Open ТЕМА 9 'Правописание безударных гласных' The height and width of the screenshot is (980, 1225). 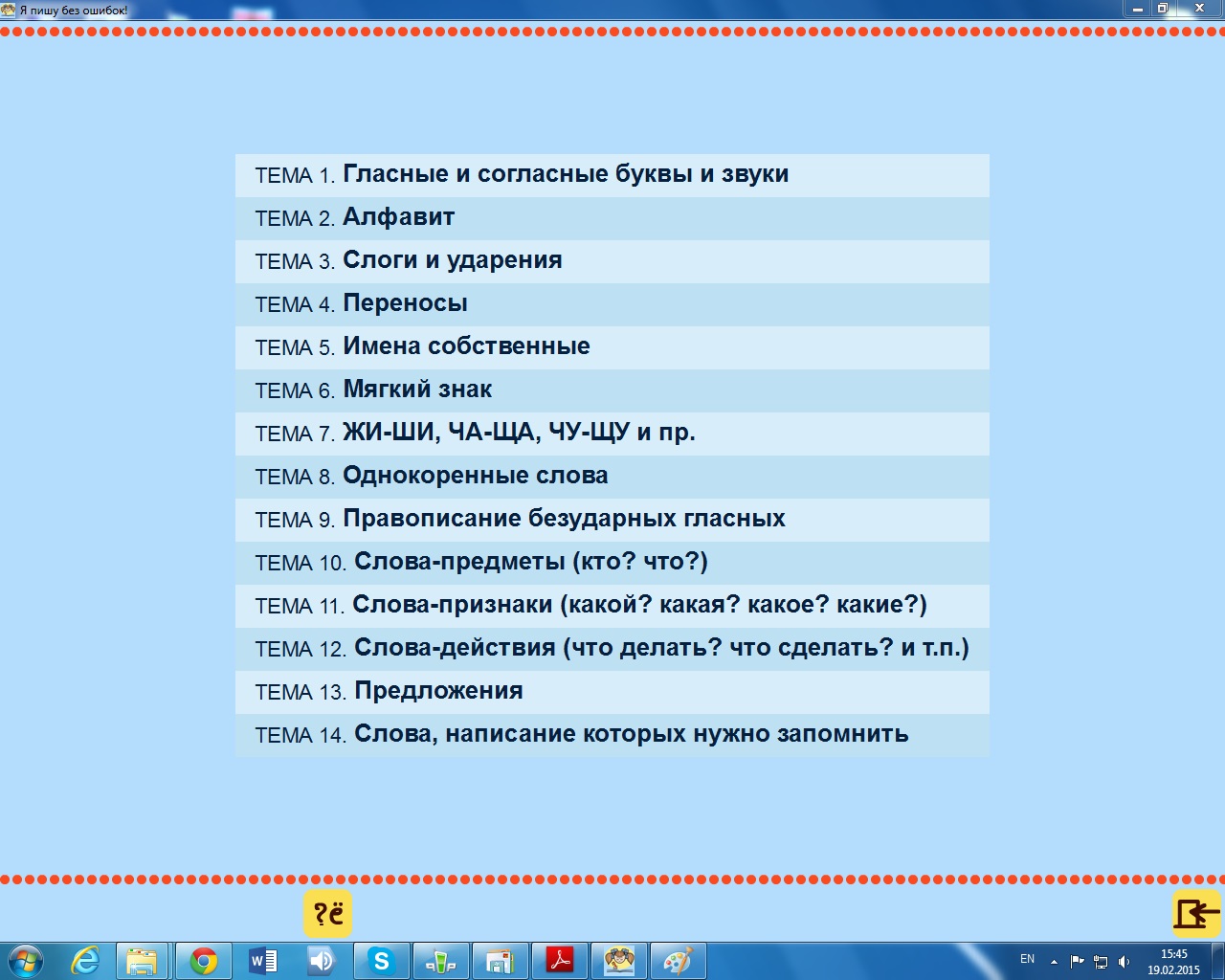[564, 520]
